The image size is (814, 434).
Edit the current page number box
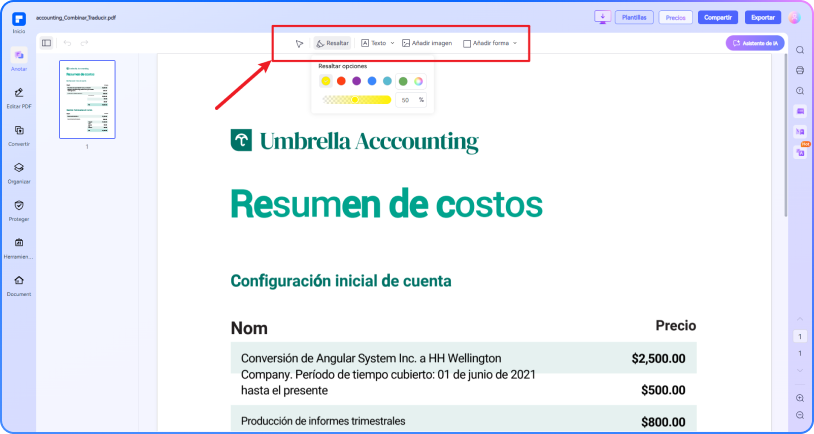point(800,336)
